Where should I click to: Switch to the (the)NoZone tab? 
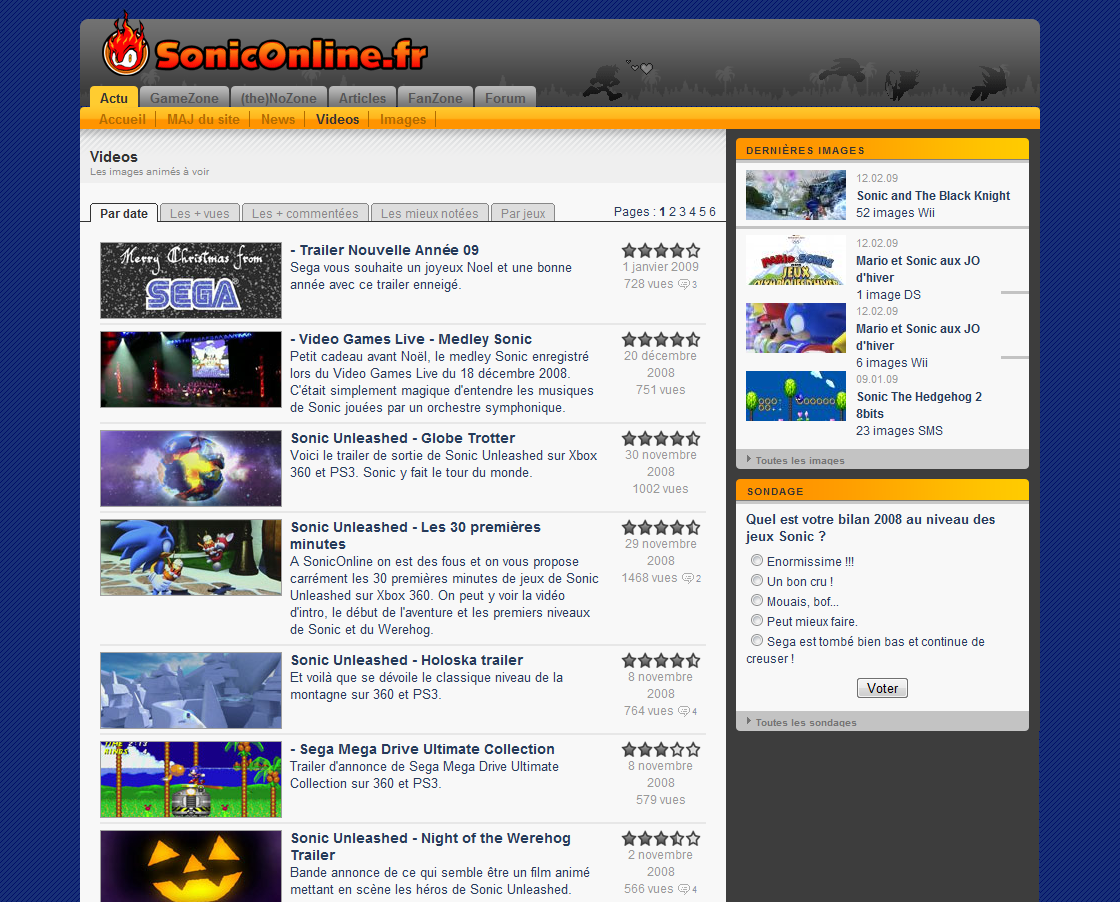point(279,98)
